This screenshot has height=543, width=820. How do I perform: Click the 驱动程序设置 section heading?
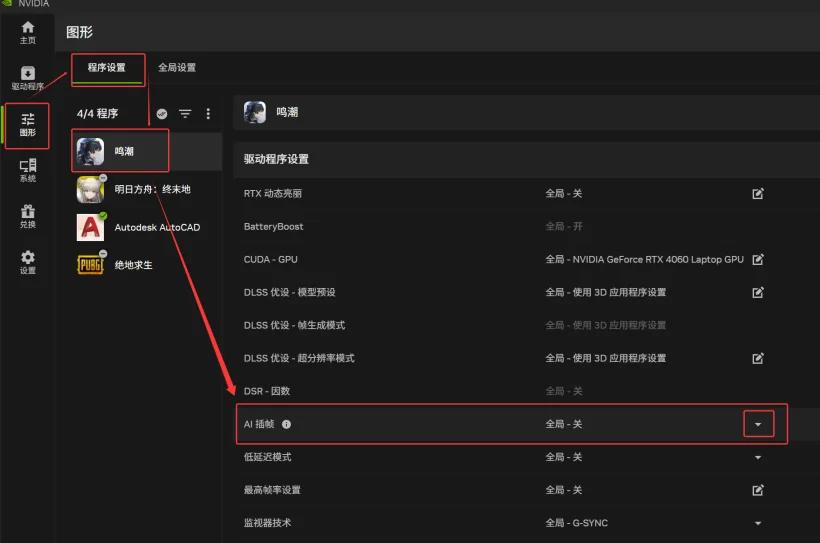click(276, 159)
